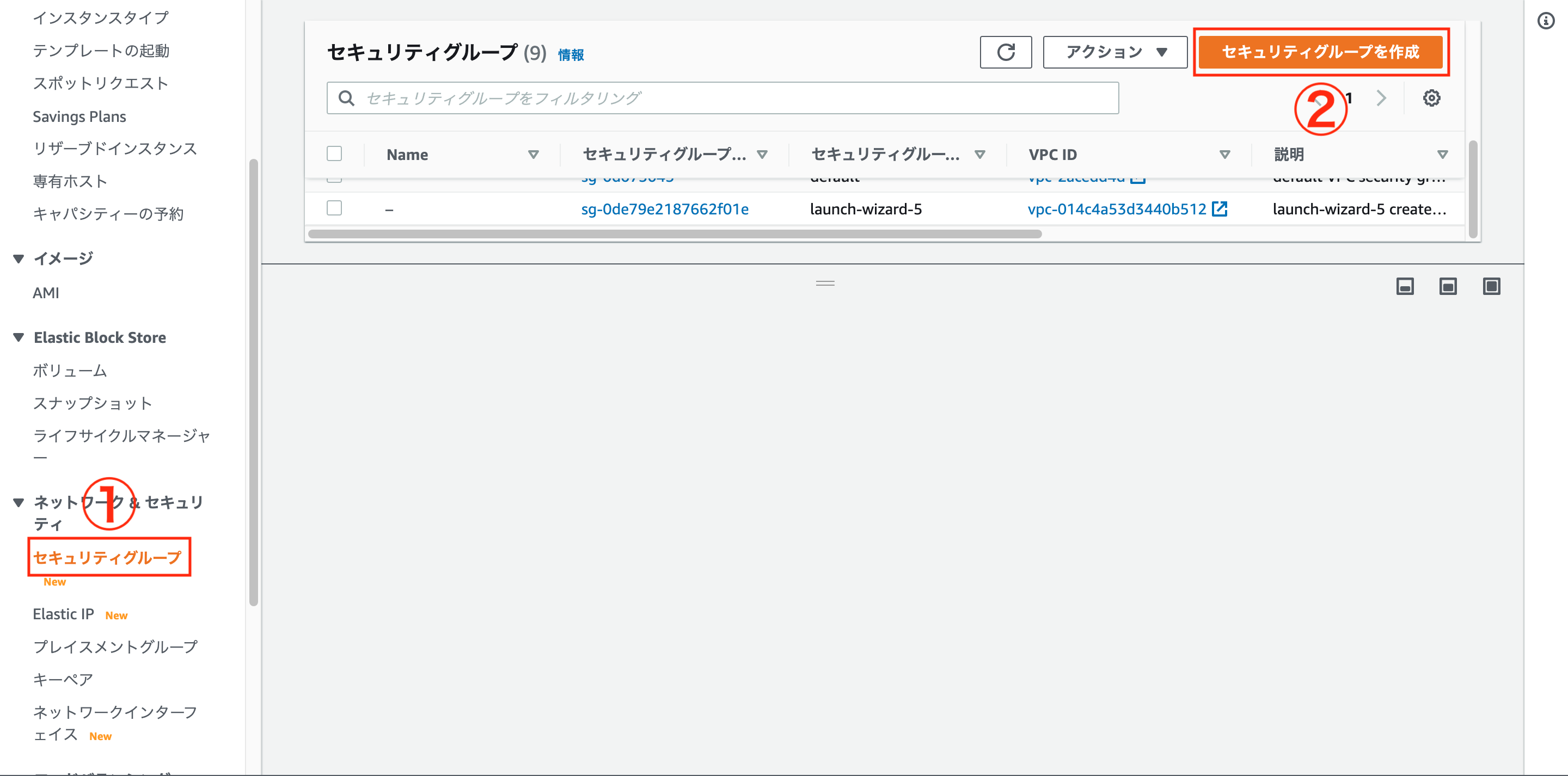Click the info circle icon at top right
Image resolution: width=1568 pixels, height=776 pixels.
coord(1547,21)
